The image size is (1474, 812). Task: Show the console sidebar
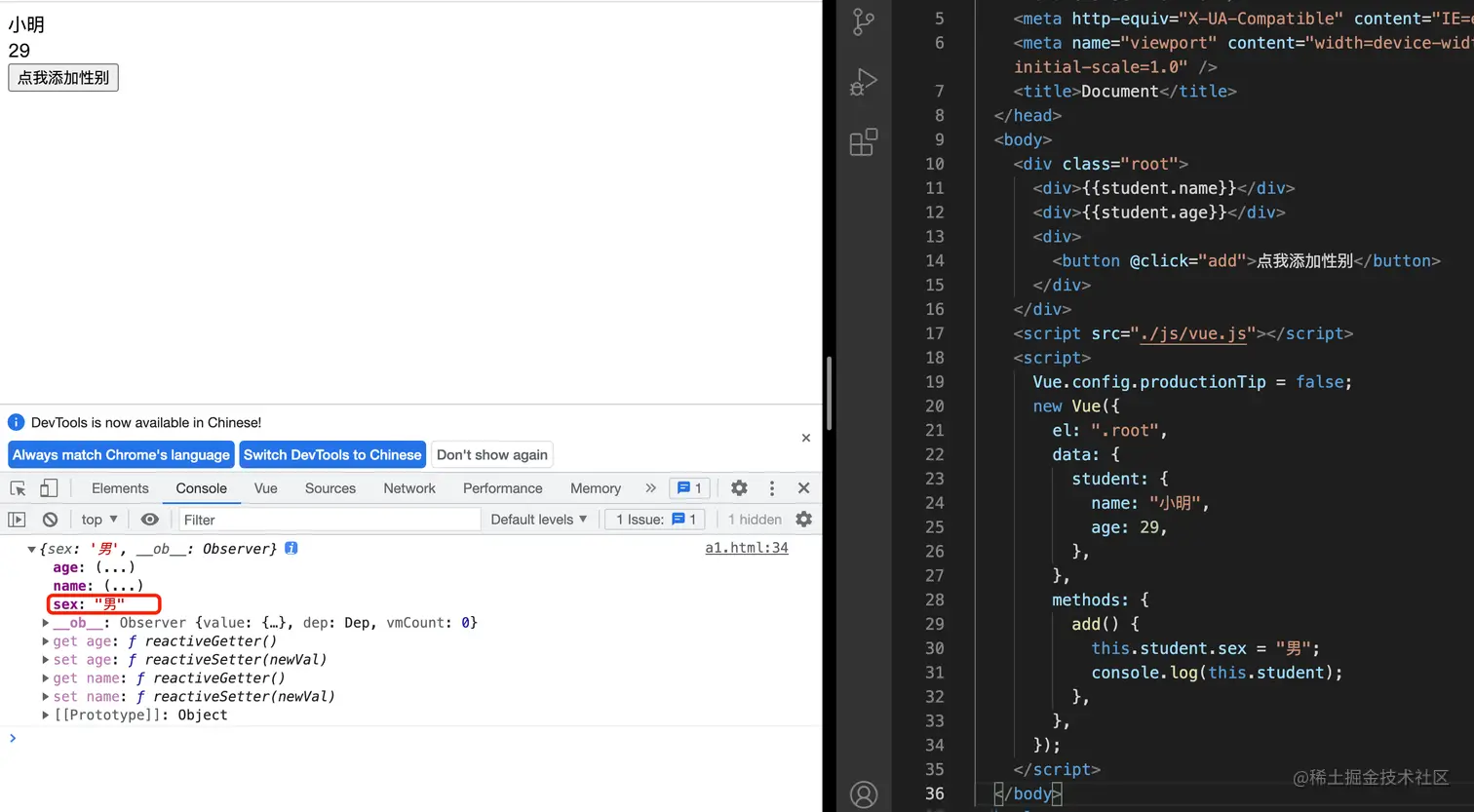(17, 520)
